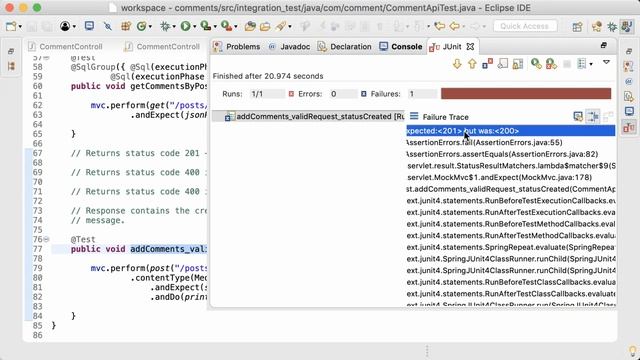Screen dimensions: 640x360
Task: Open the External Tools dropdown arrow
Action: 236,27
